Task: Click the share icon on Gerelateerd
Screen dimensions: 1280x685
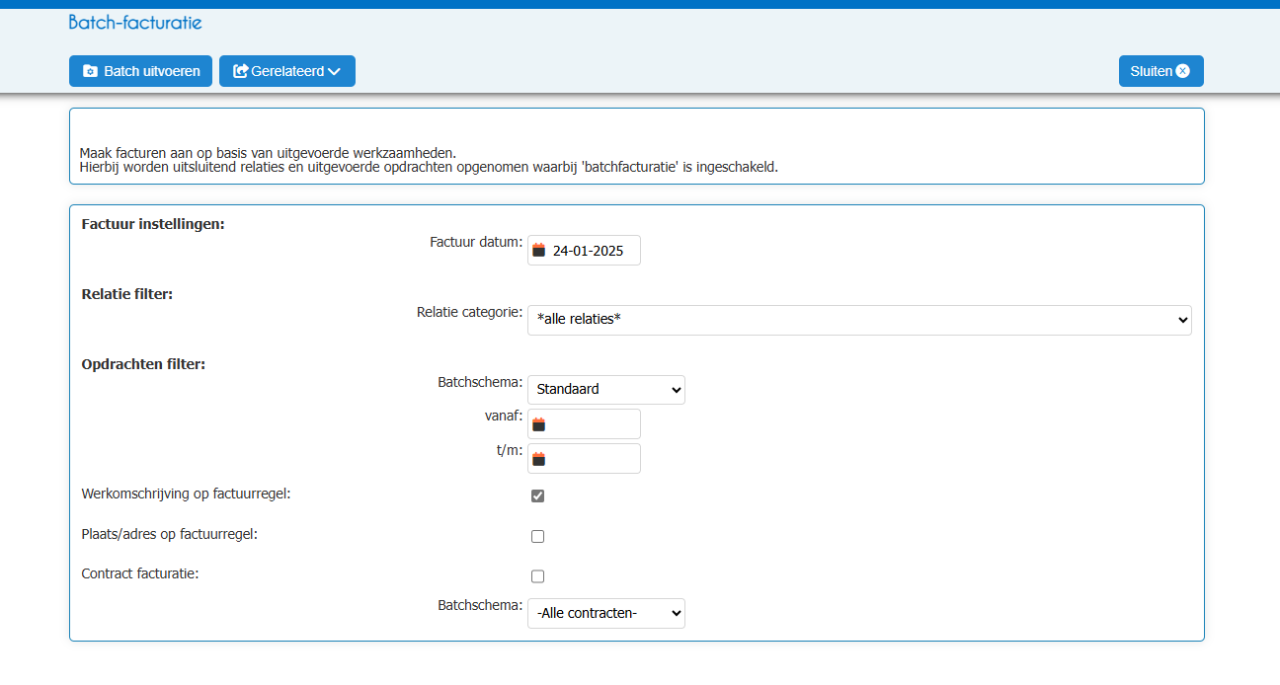Action: 240,71
